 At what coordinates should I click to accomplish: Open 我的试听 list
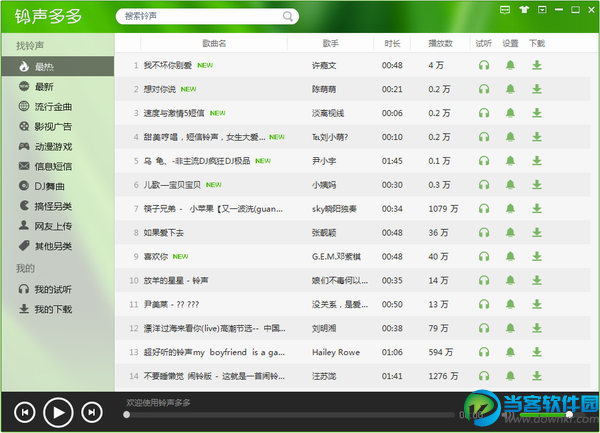[58, 289]
